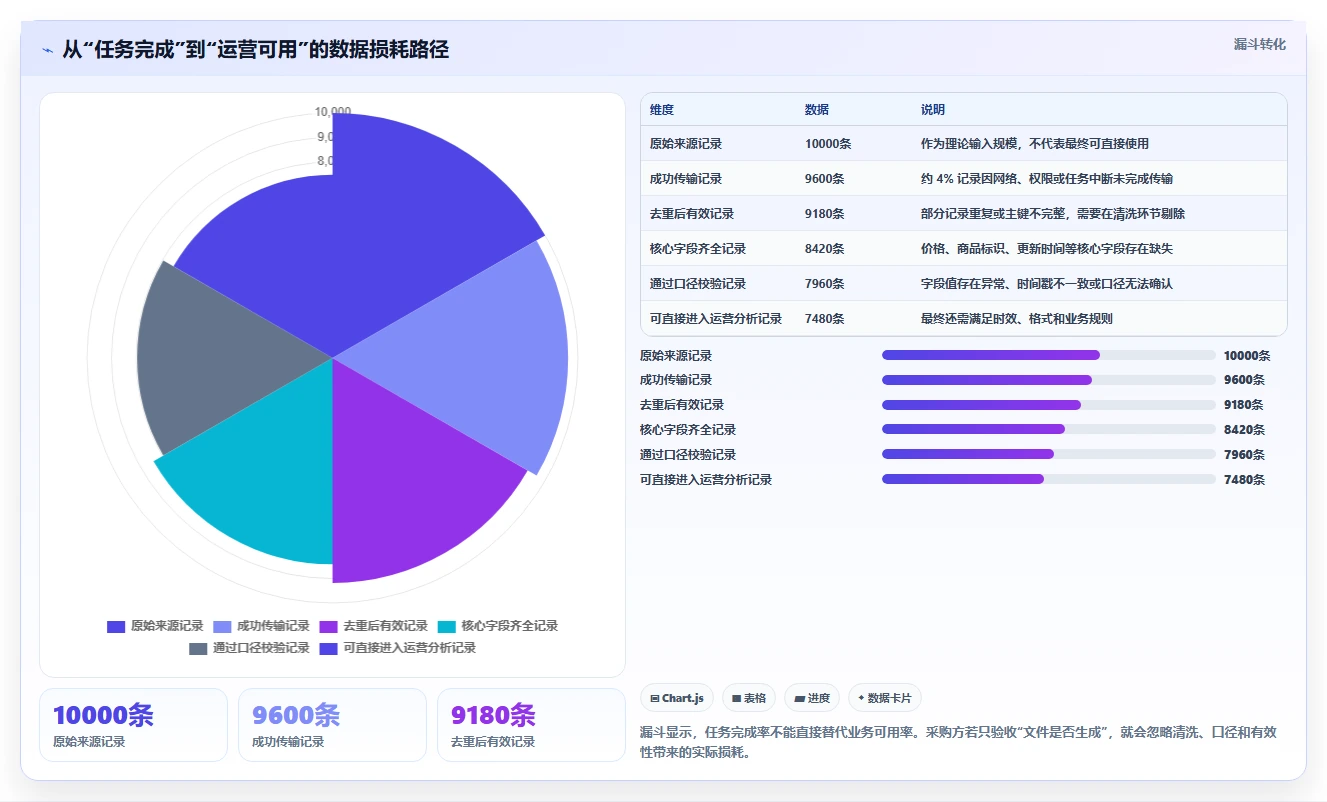Click the 表格 tag chip
The image size is (1327, 802).
pyautogui.click(x=749, y=698)
